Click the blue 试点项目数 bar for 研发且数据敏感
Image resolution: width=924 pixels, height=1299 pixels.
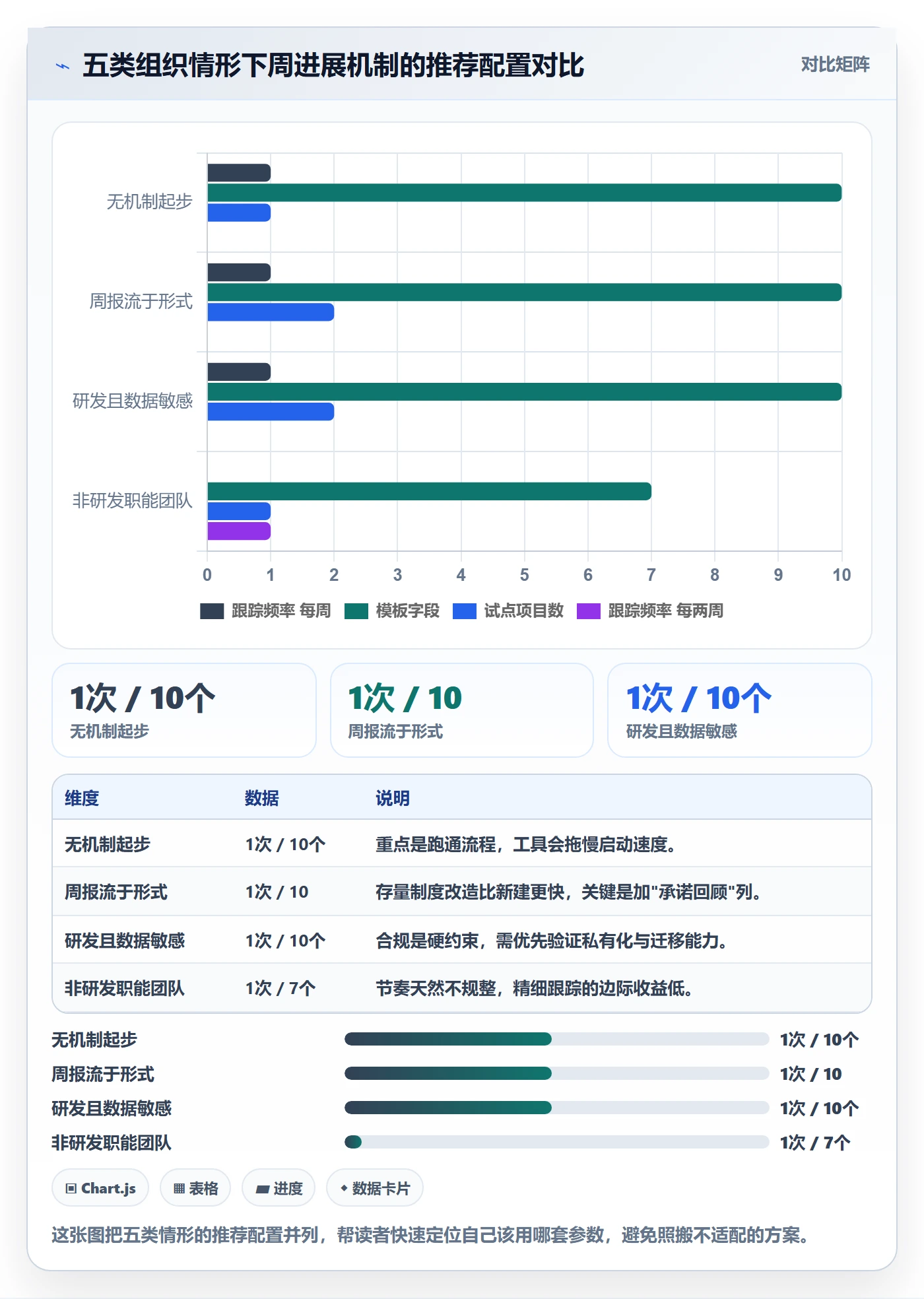[271, 412]
